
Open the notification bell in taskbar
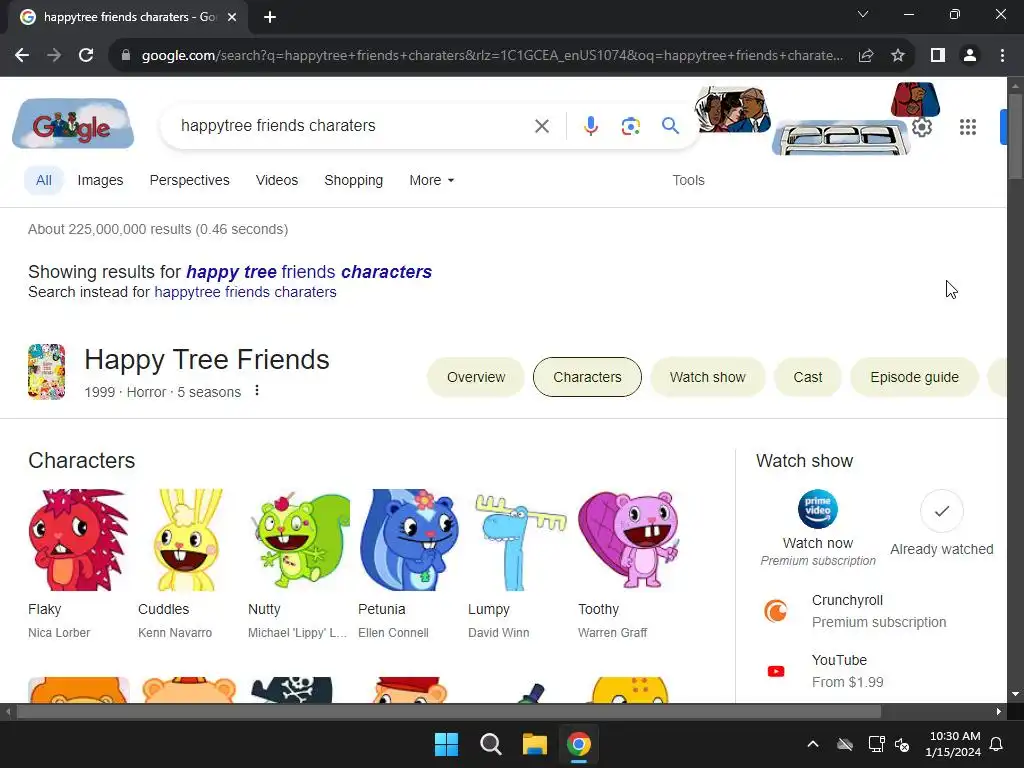point(997,744)
